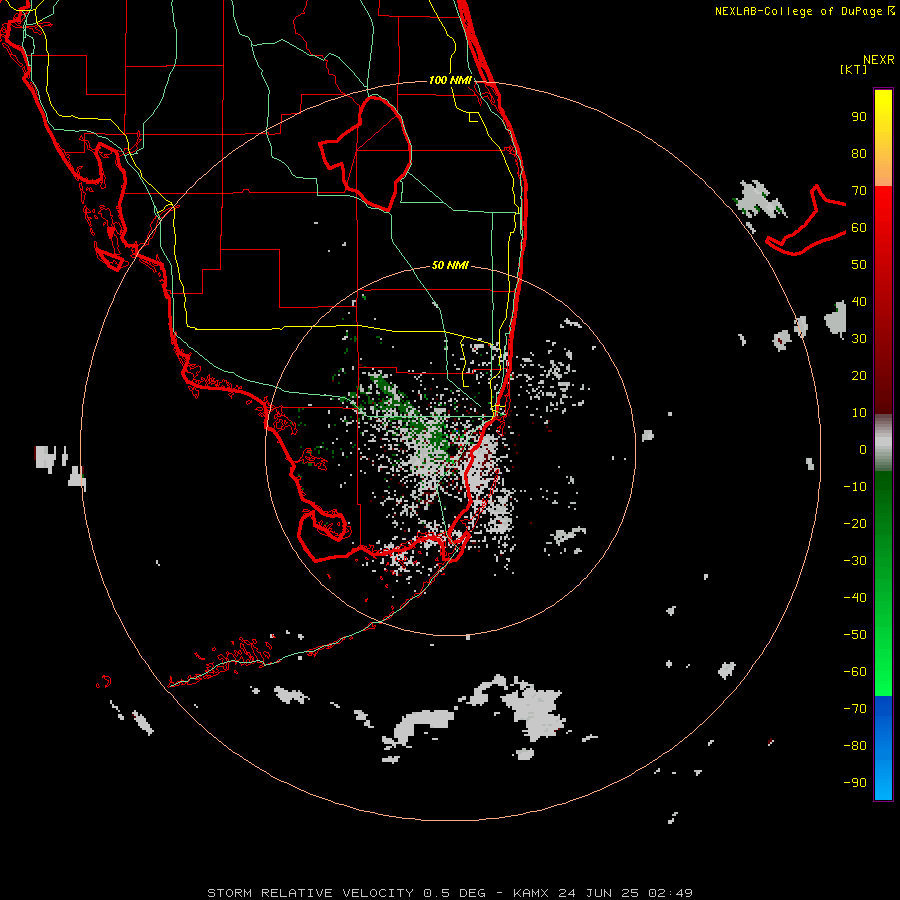The image size is (900, 900).
Task: Click the 50 value on velocity scale
Action: (859, 265)
